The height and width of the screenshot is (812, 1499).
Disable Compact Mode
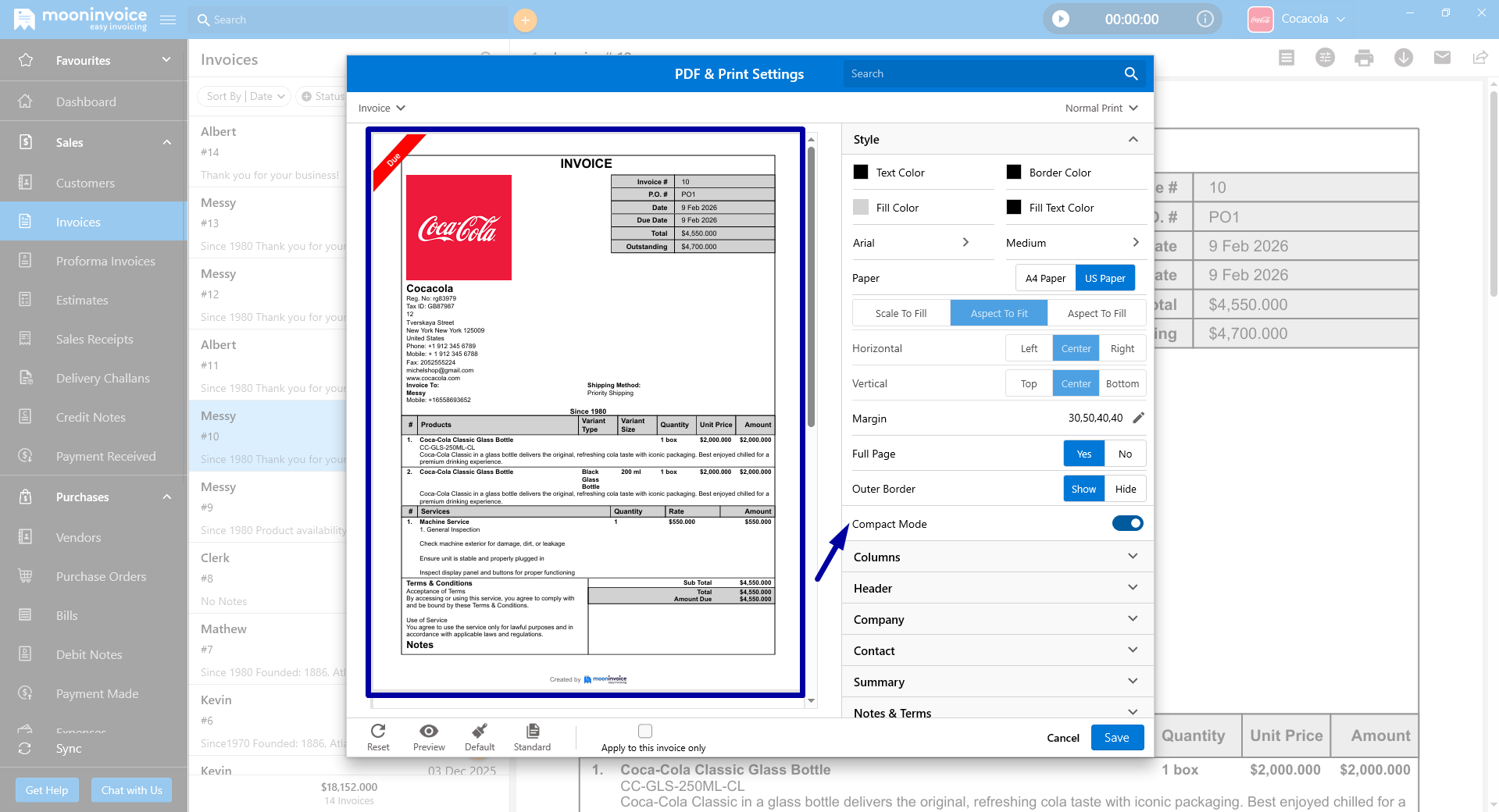1127,523
